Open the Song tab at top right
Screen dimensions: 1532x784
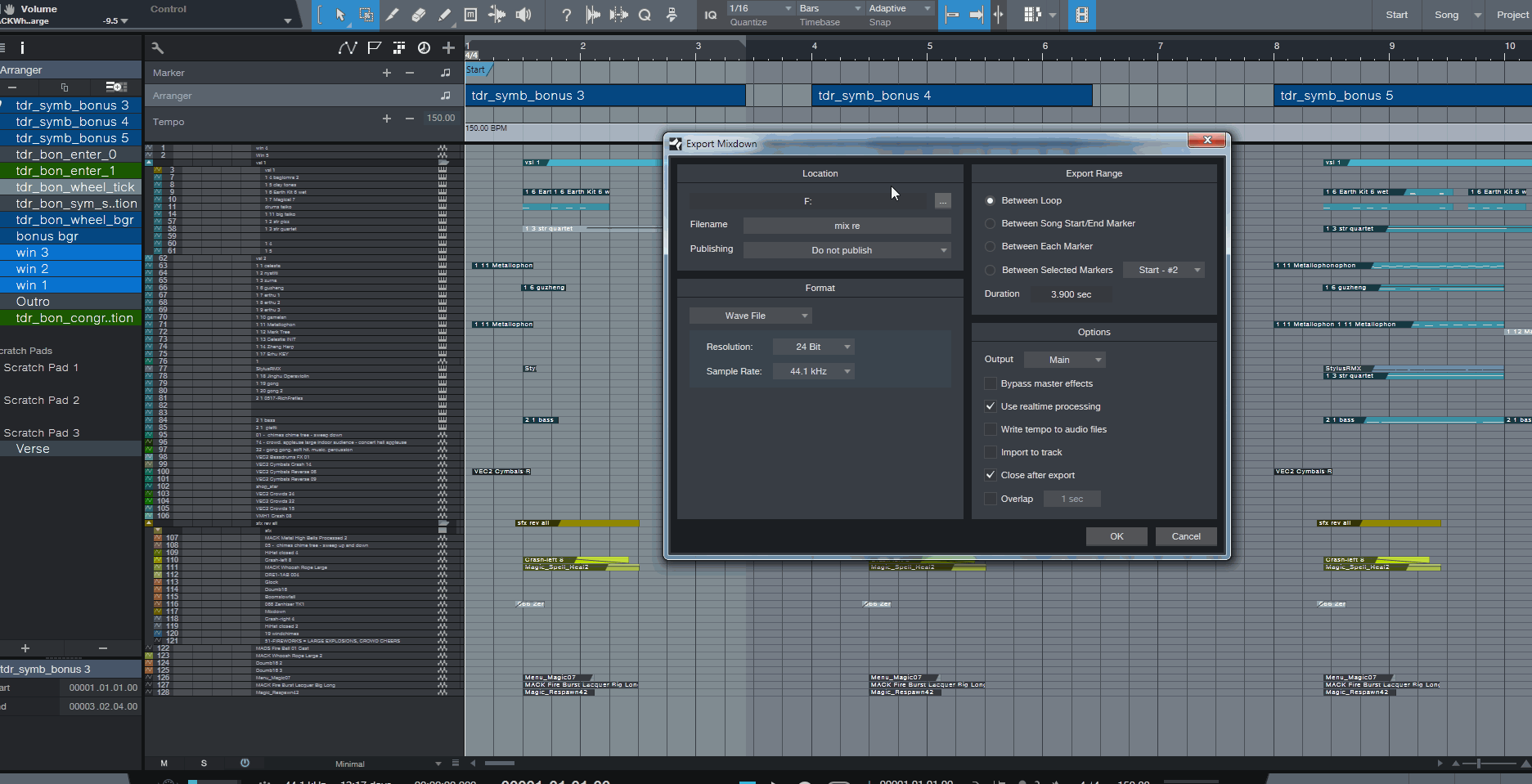pos(1446,15)
